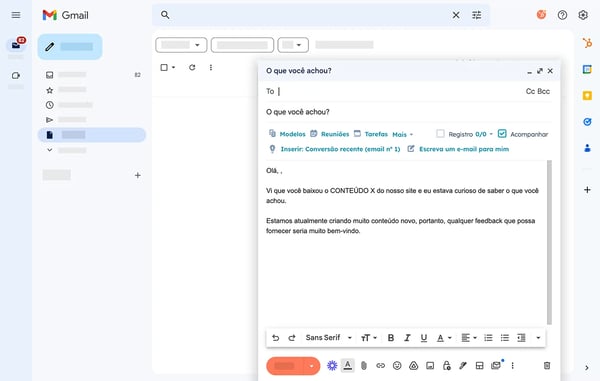Open HubSpot Reuniões meetings

[x=329, y=134]
